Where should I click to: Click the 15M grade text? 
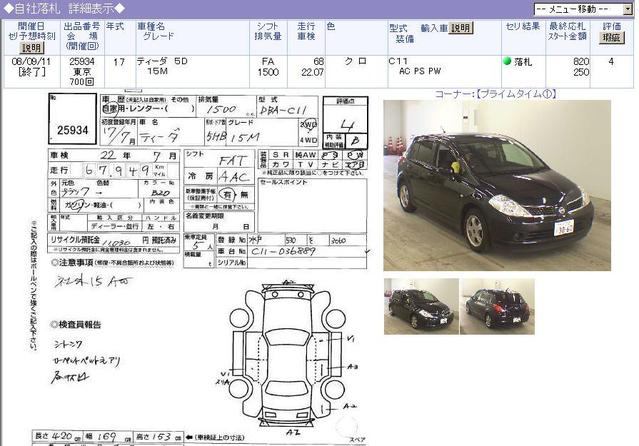(x=157, y=71)
